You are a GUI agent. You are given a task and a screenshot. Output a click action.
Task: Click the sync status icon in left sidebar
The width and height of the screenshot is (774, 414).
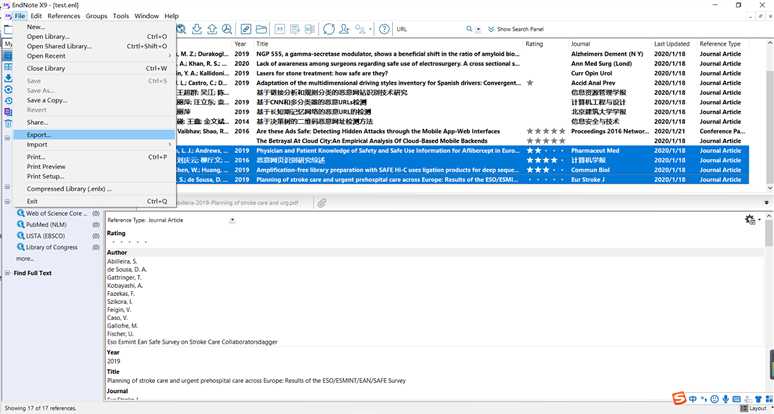pyautogui.click(x=8, y=89)
